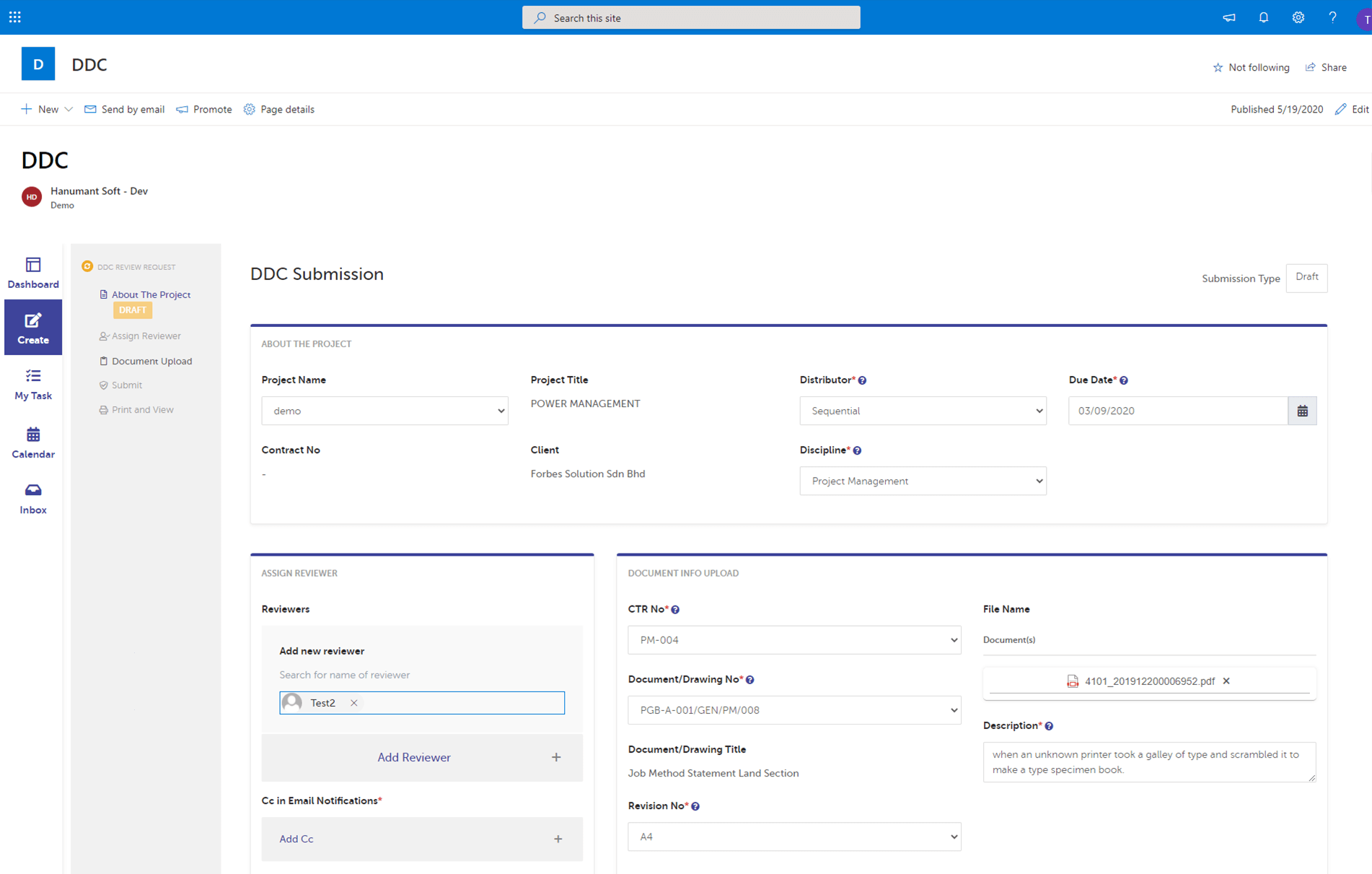Remove reviewer Test2 with the x
The image size is (1372, 874).
click(354, 703)
